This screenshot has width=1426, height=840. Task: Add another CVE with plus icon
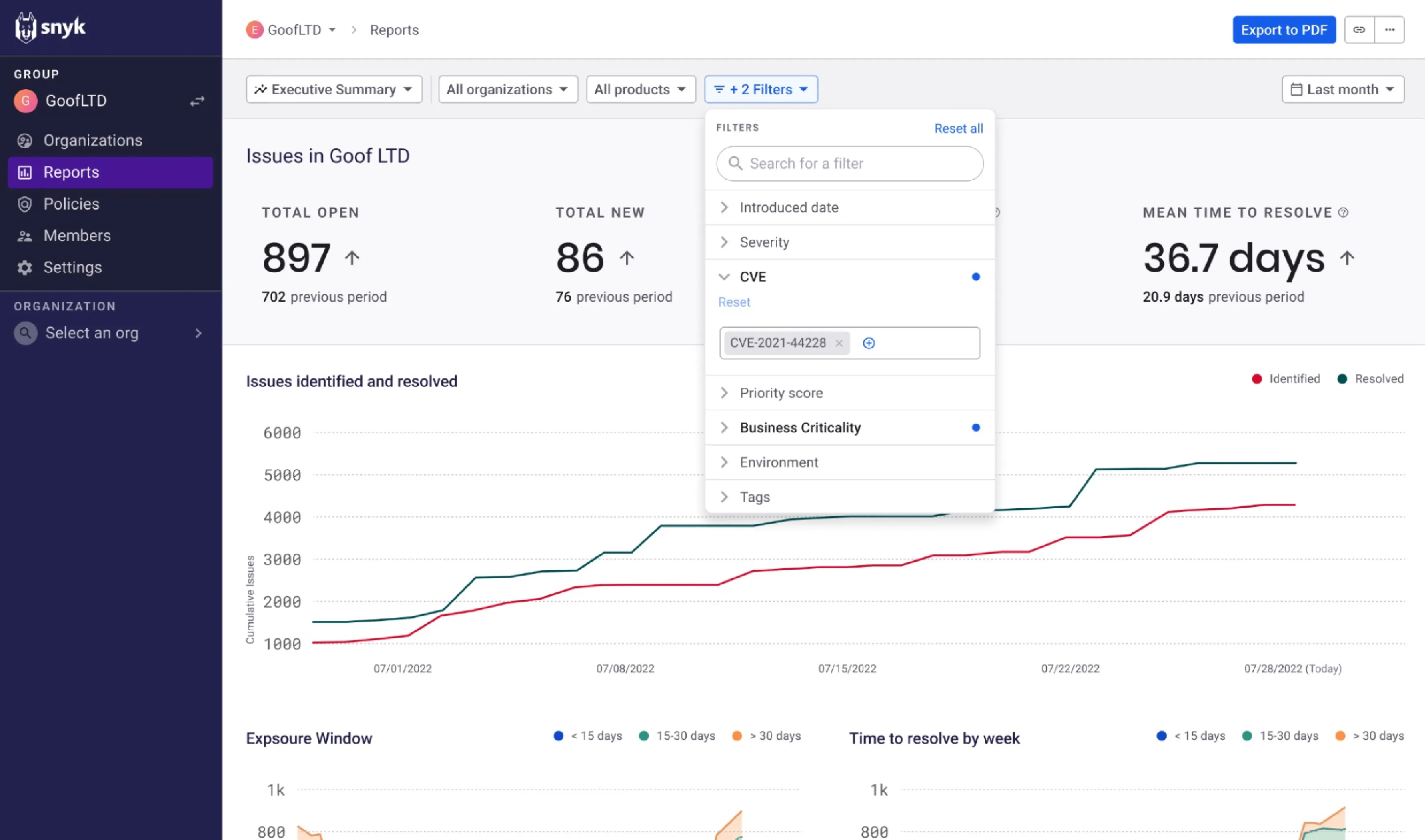[869, 343]
